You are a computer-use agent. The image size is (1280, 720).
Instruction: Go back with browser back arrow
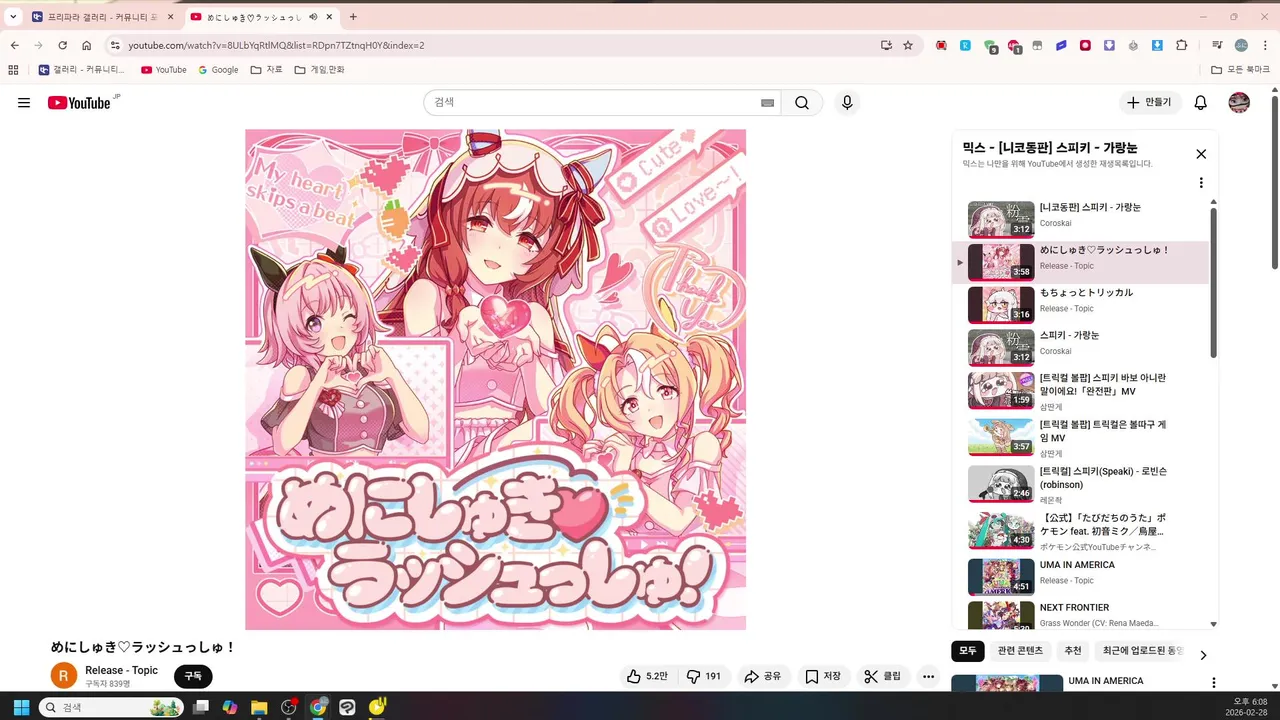(14, 45)
